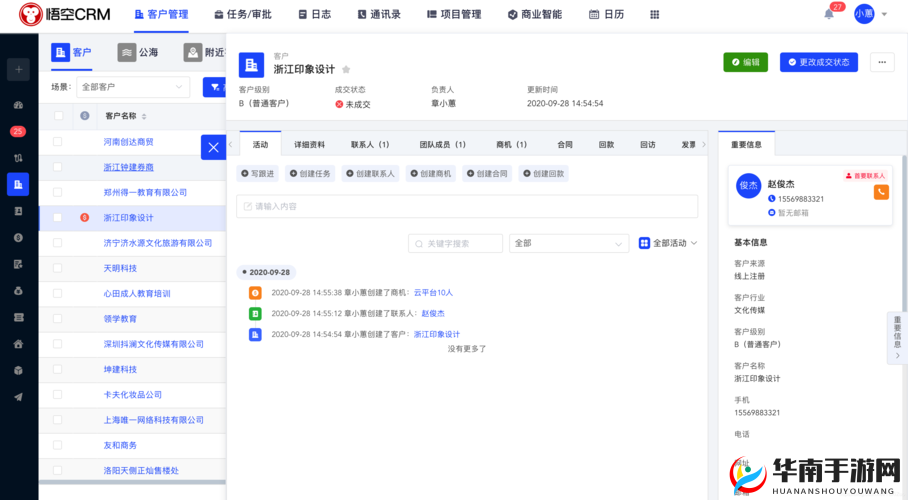Check the box for 浙江印象设计 row

click(57, 217)
